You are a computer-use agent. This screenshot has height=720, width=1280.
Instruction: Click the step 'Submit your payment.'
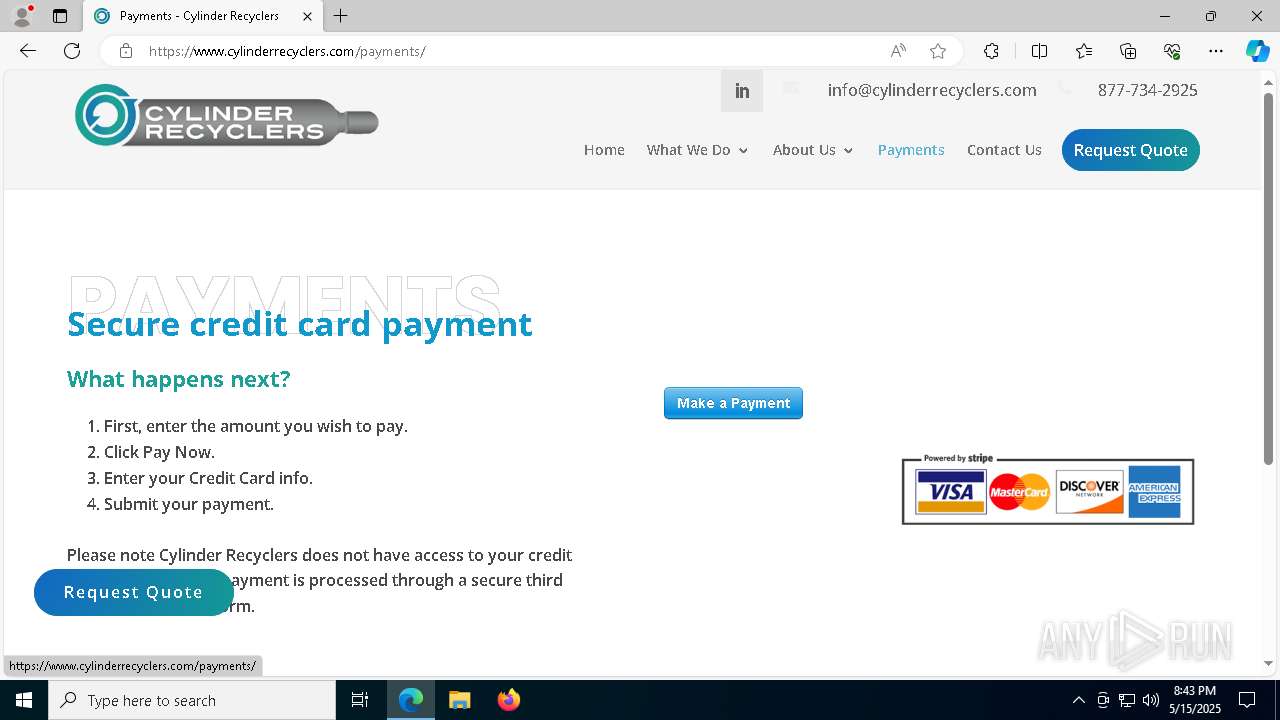189,504
